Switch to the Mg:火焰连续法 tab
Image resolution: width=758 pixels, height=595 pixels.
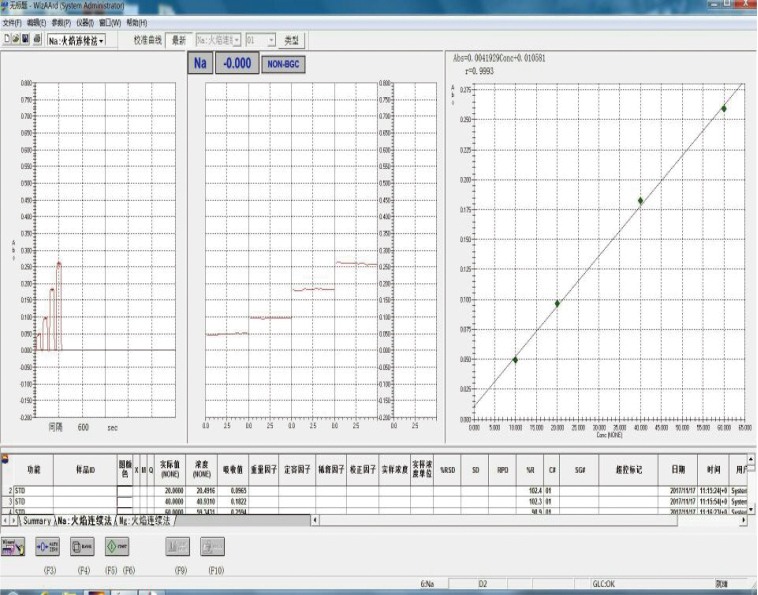tap(146, 521)
